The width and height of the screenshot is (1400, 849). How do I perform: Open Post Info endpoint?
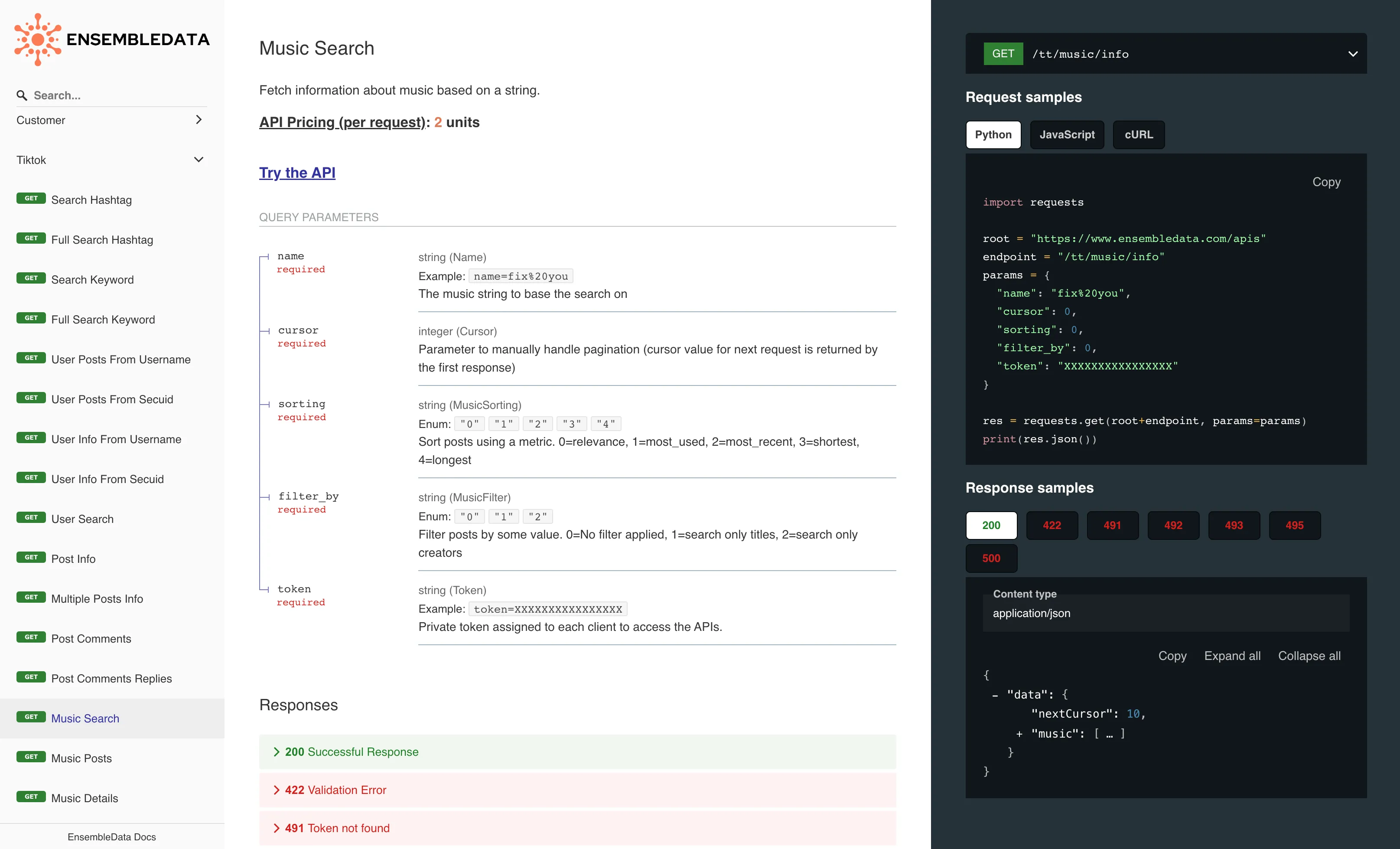pyautogui.click(x=111, y=558)
